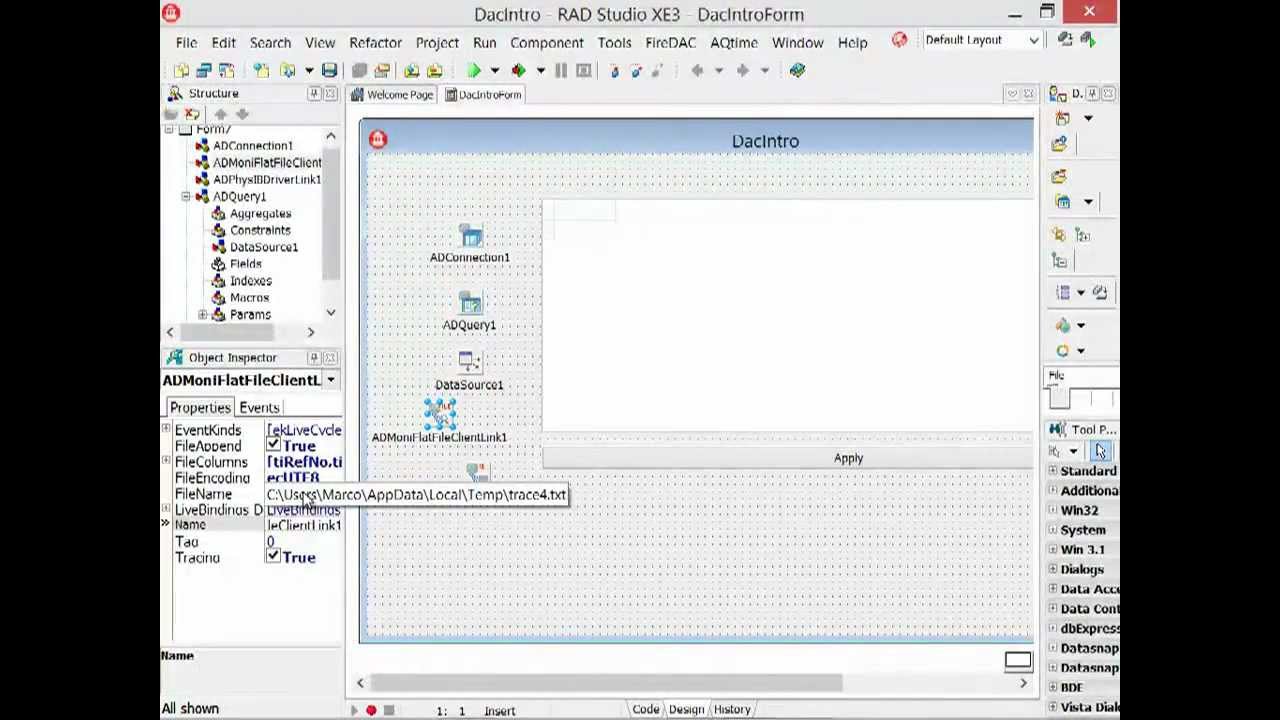Open the Object Inspector component selector dropdown
The width and height of the screenshot is (1280, 720).
[330, 380]
